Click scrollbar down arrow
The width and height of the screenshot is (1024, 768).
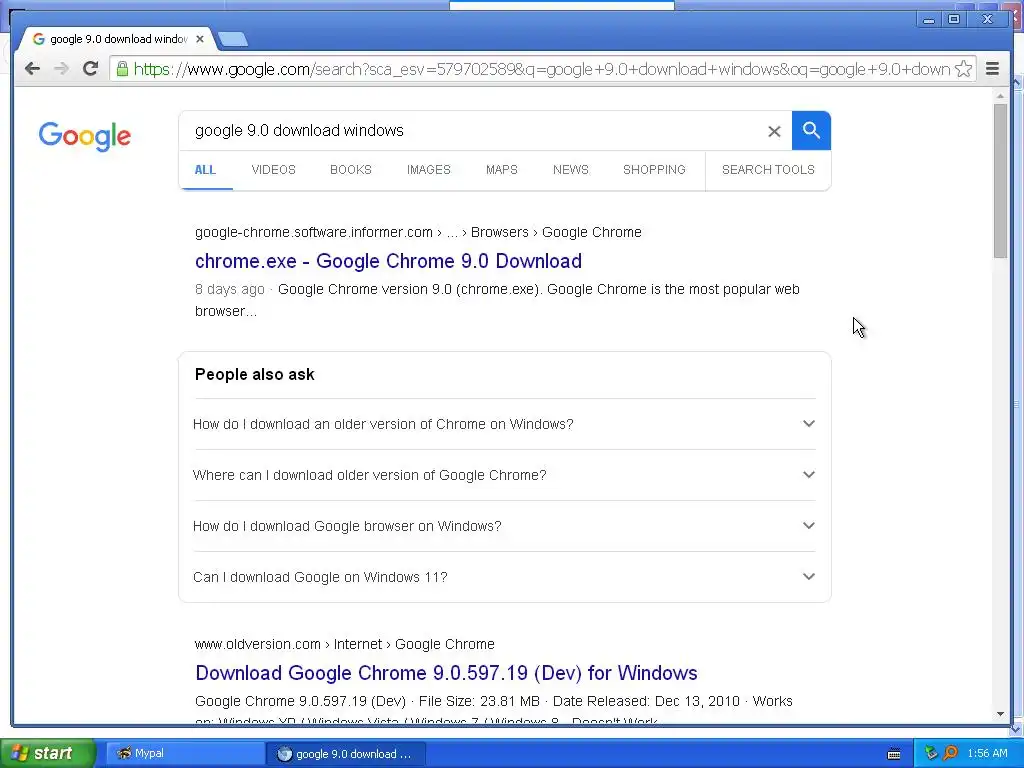(x=1000, y=714)
